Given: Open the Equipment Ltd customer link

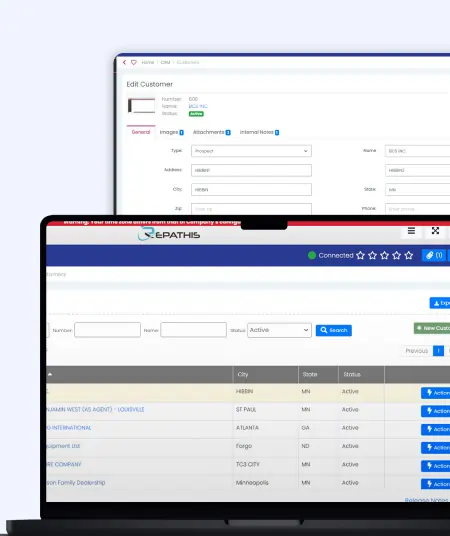Looking at the screenshot, I should click(x=63, y=446).
